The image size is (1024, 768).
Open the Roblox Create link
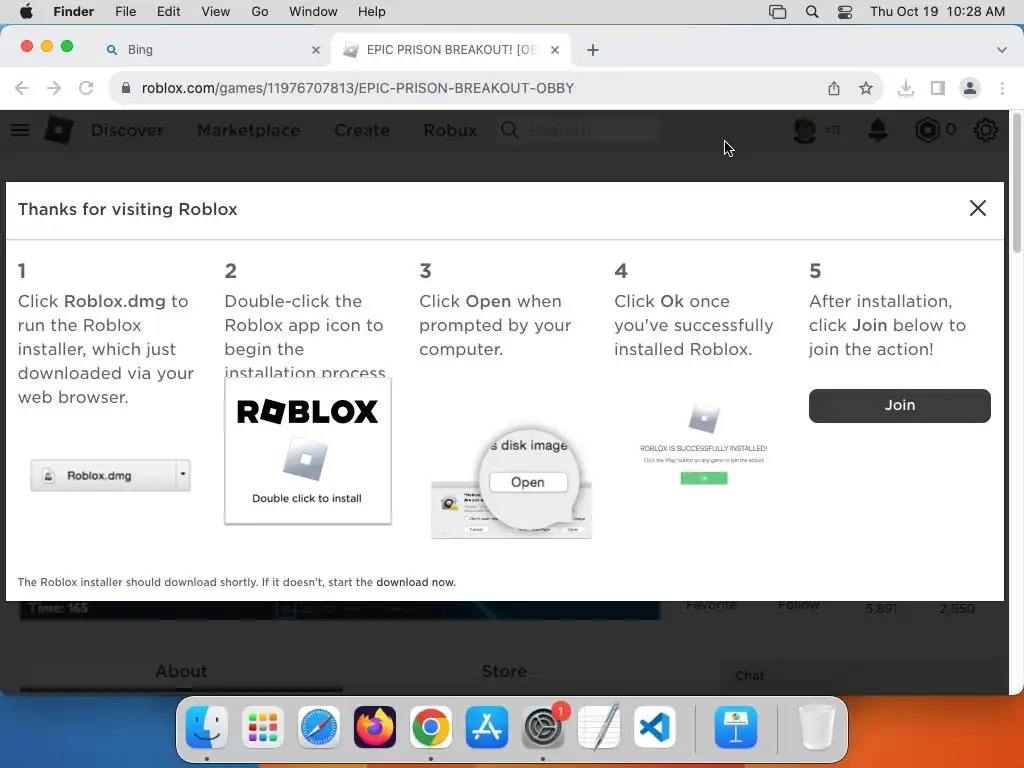pyautogui.click(x=362, y=131)
